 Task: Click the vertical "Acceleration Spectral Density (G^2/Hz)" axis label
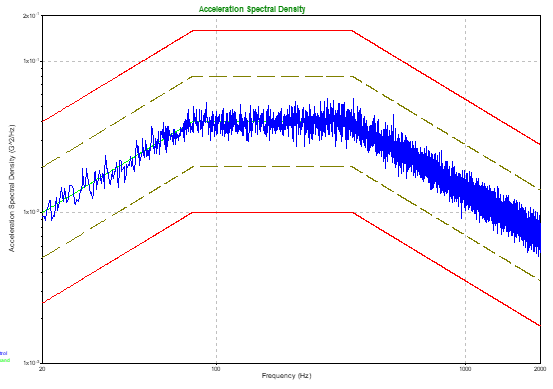point(12,188)
